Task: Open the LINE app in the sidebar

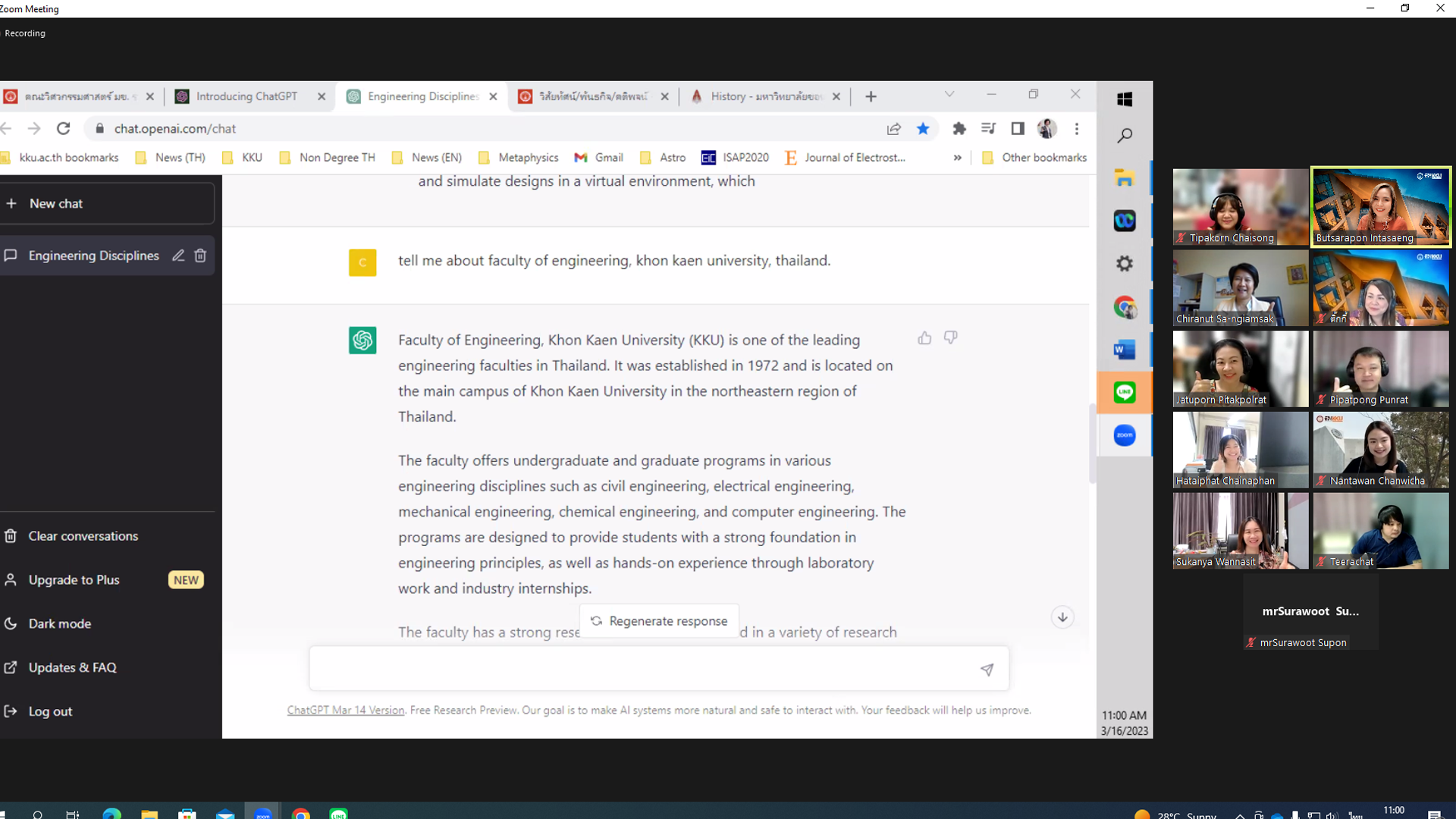Action: pyautogui.click(x=1124, y=392)
